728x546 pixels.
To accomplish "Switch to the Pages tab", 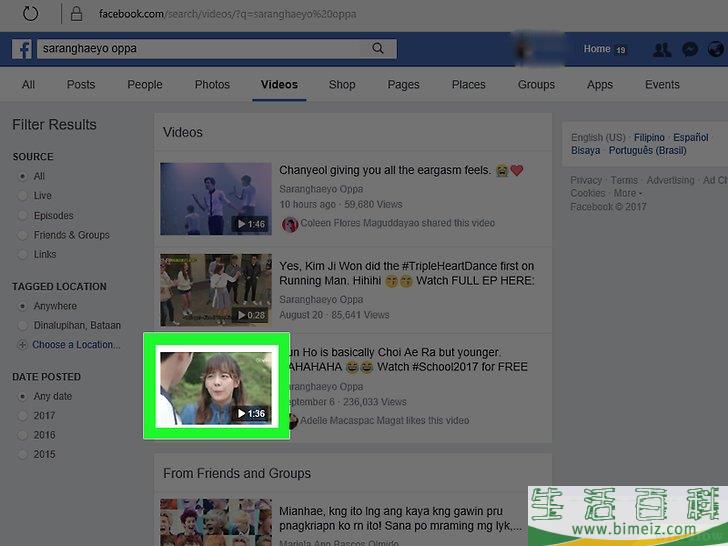I will click(x=403, y=84).
